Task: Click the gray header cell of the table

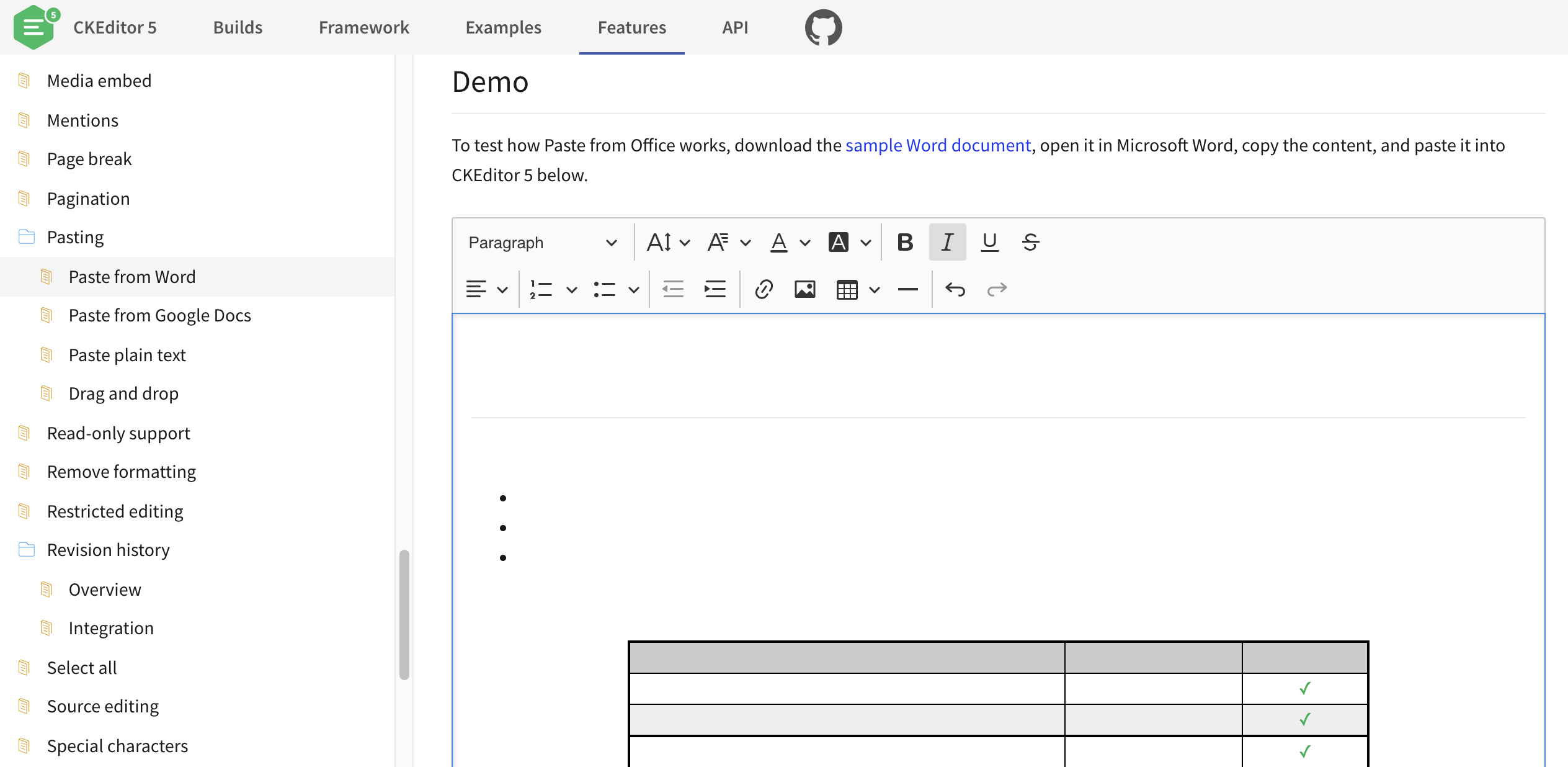Action: pos(847,658)
